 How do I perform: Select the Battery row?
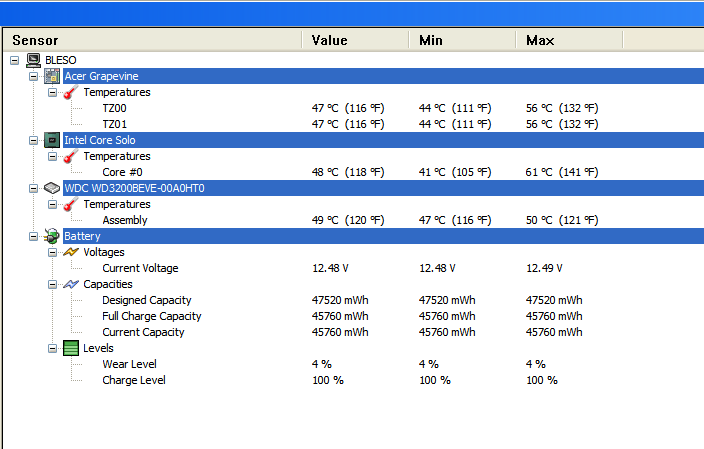pos(383,236)
